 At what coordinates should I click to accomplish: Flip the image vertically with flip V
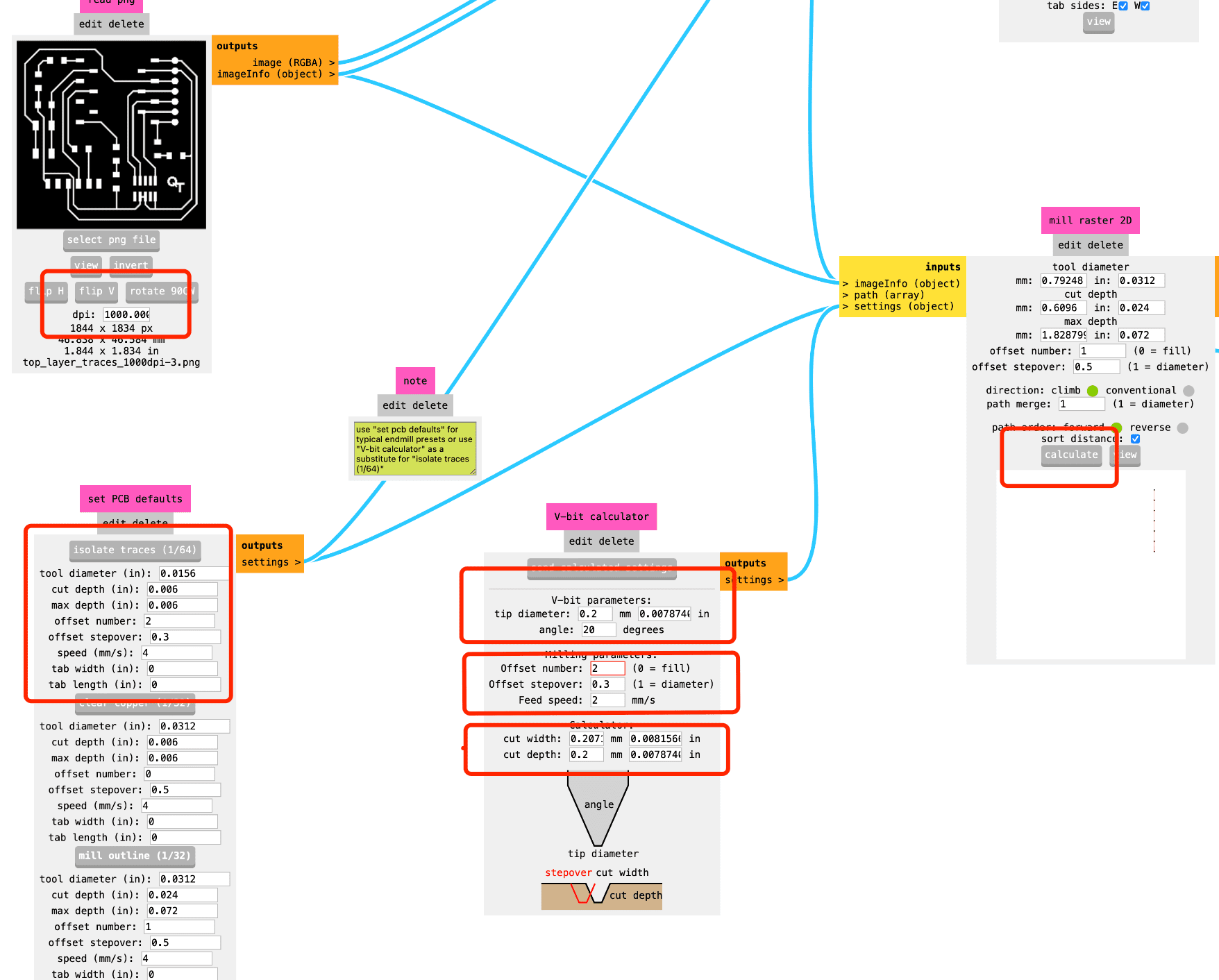[x=96, y=292]
